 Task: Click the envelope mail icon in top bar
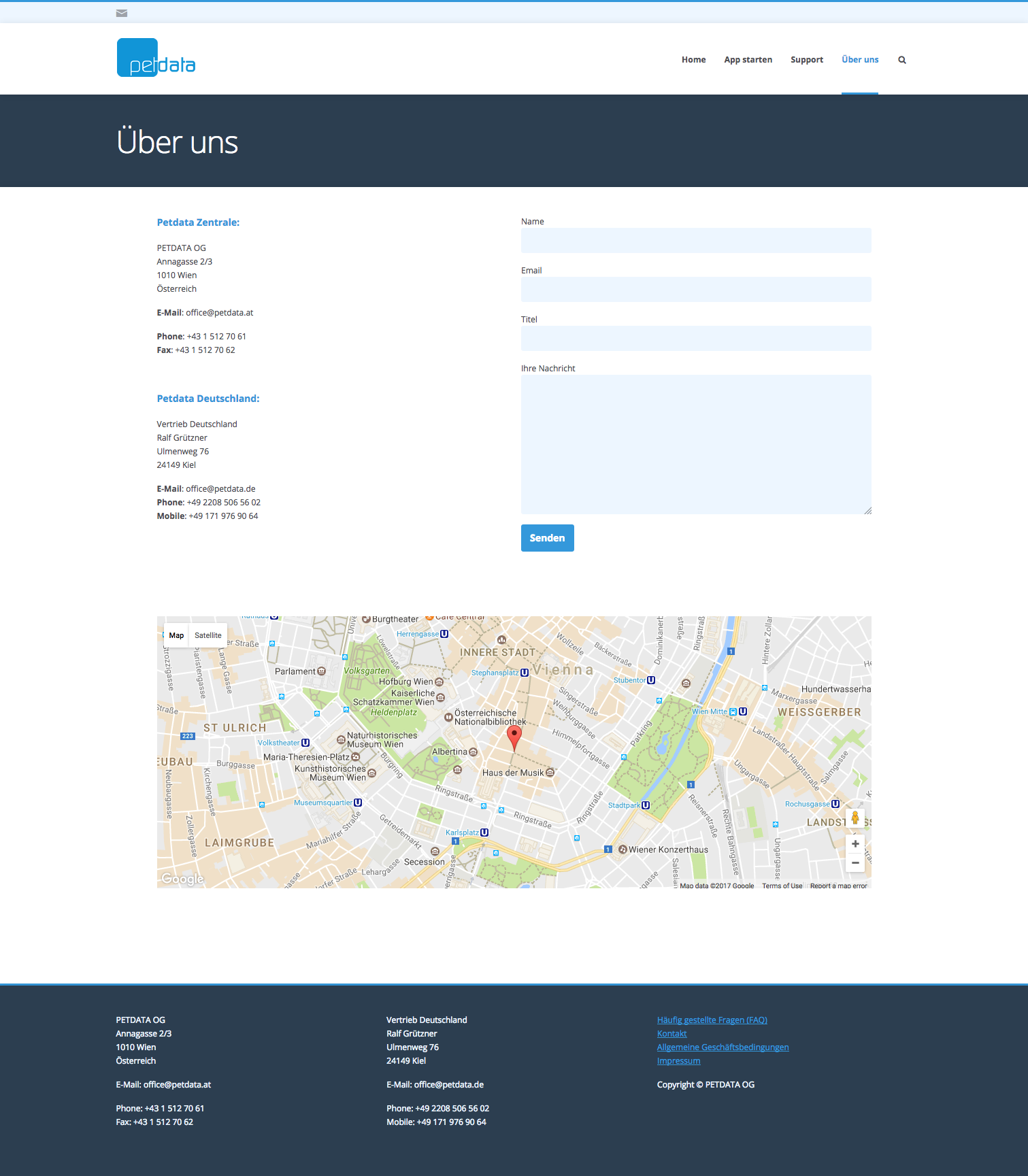point(122,13)
